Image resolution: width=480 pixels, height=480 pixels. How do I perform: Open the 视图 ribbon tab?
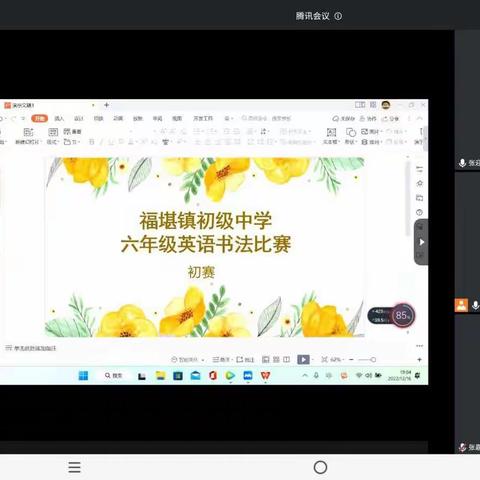point(177,118)
